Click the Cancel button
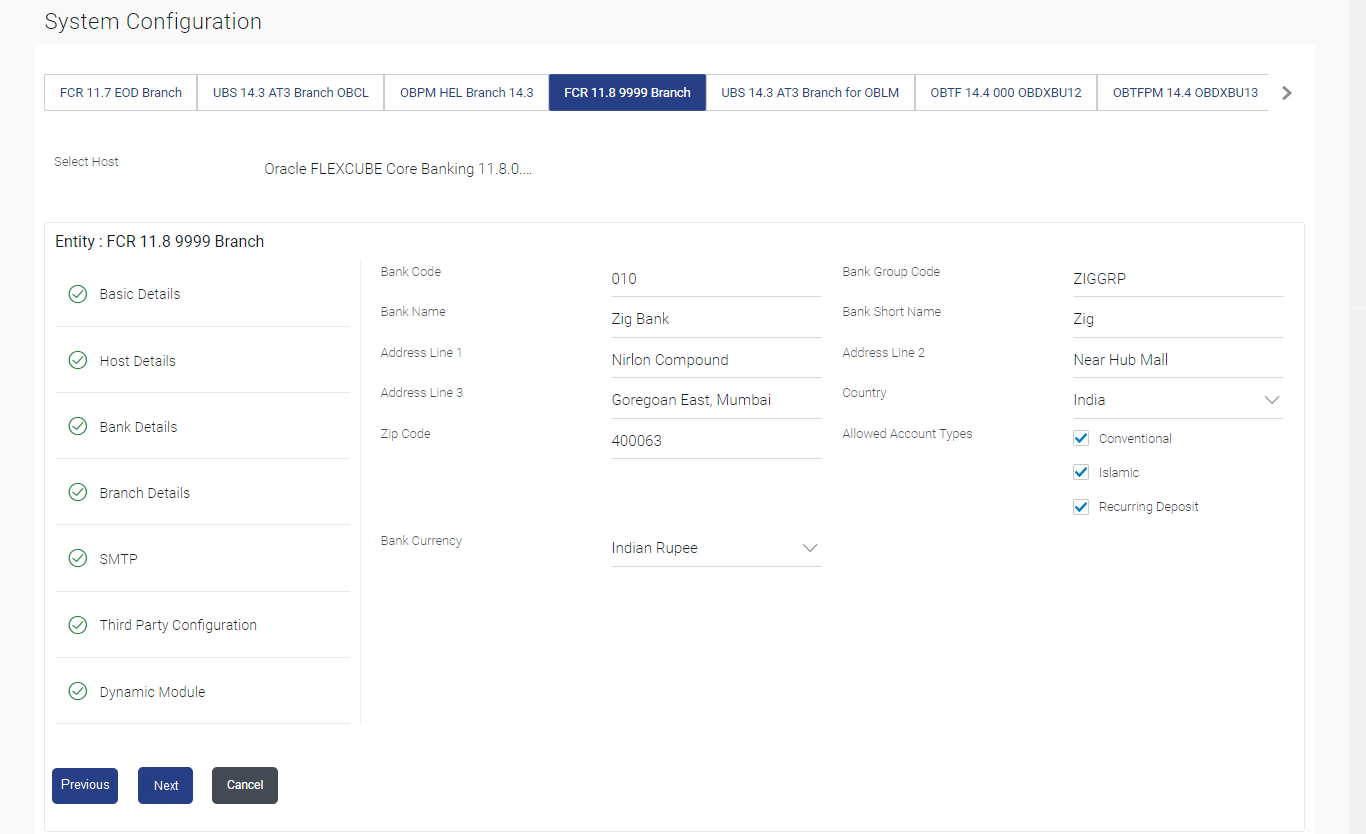Image resolution: width=1366 pixels, height=834 pixels. 245,785
